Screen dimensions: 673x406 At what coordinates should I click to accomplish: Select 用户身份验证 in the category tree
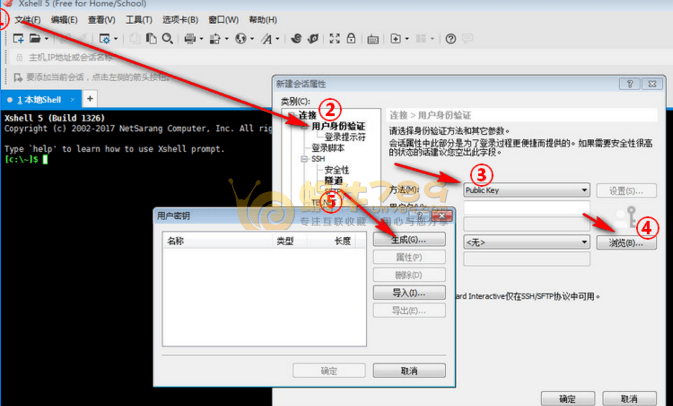pos(338,126)
